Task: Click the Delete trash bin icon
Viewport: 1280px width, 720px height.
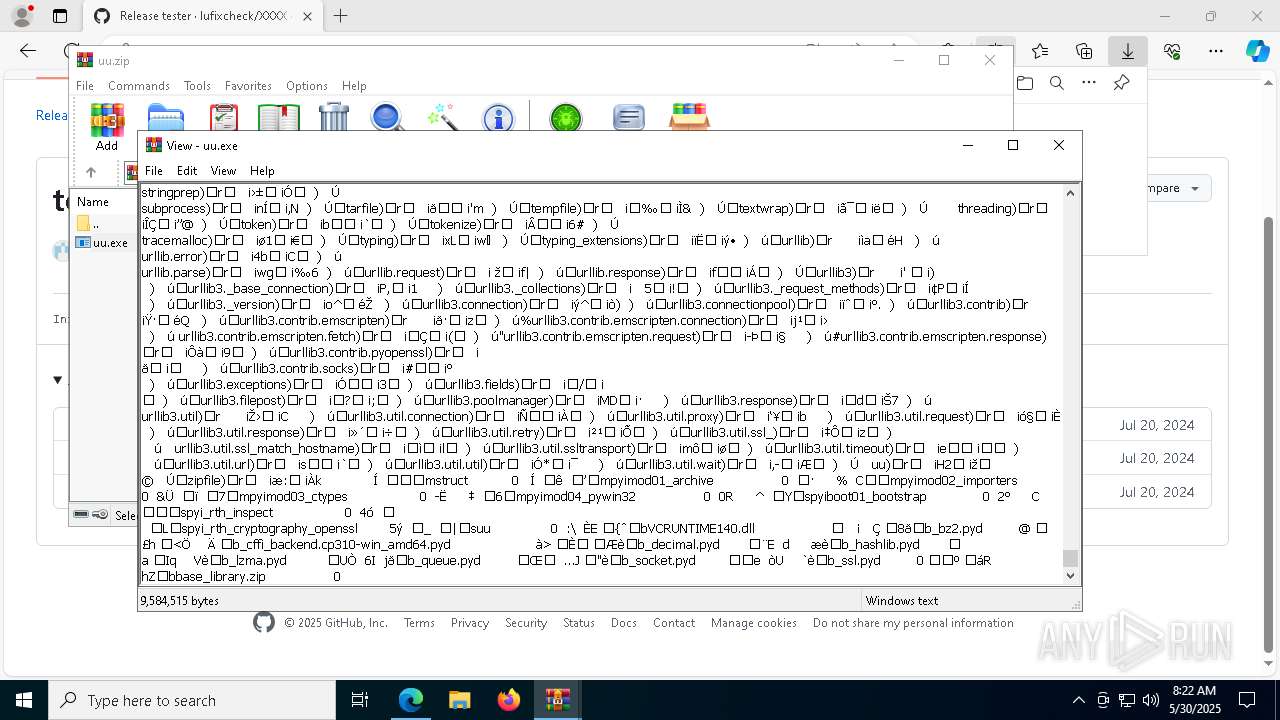Action: pos(334,118)
